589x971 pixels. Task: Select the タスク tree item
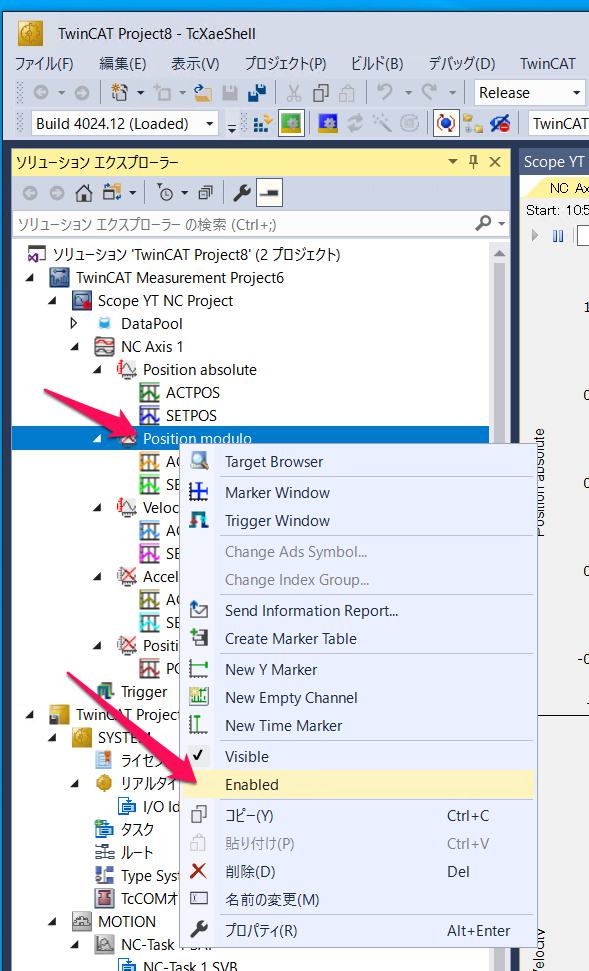pyautogui.click(x=137, y=829)
